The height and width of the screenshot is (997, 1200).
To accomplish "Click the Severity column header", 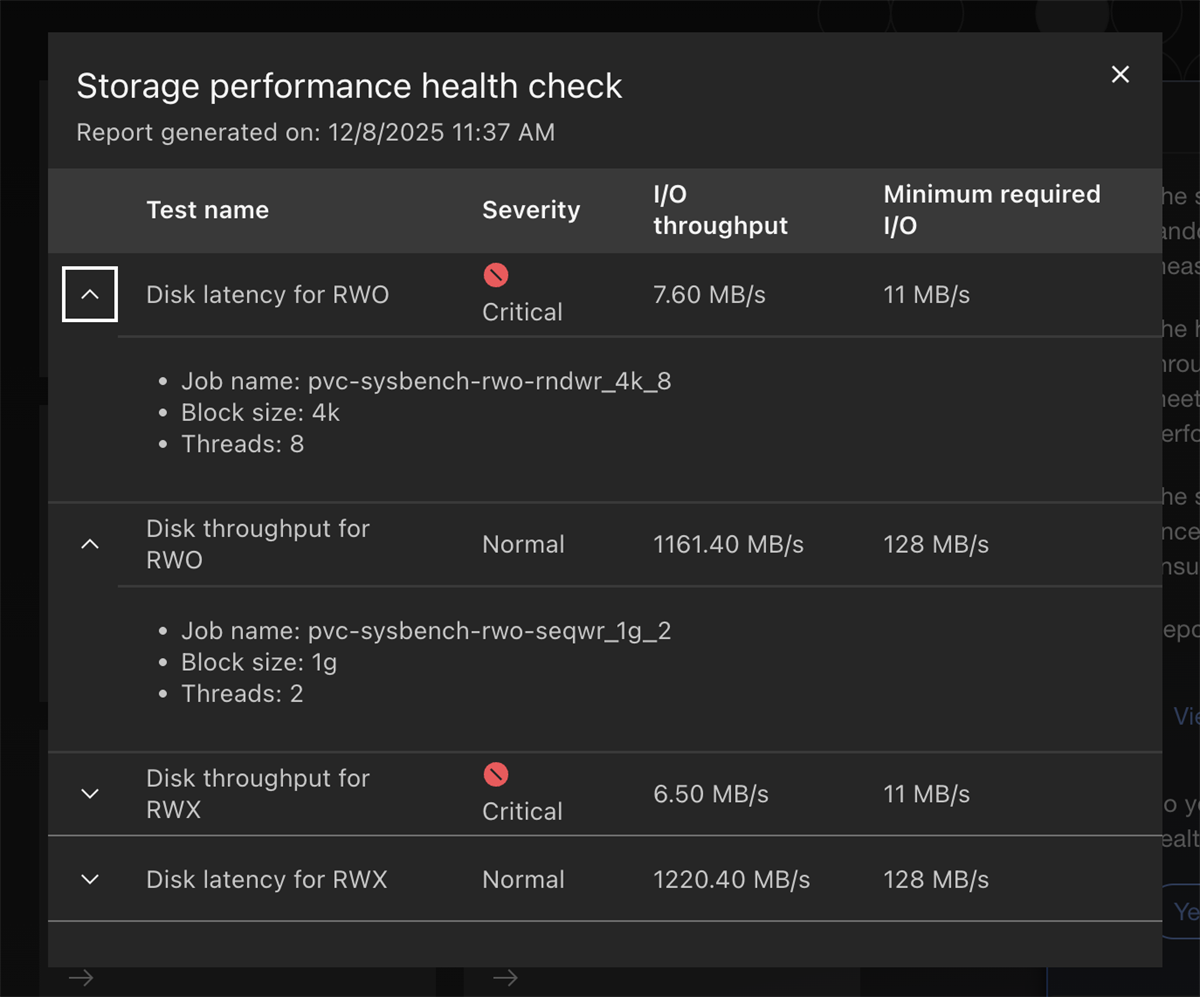I will (531, 210).
